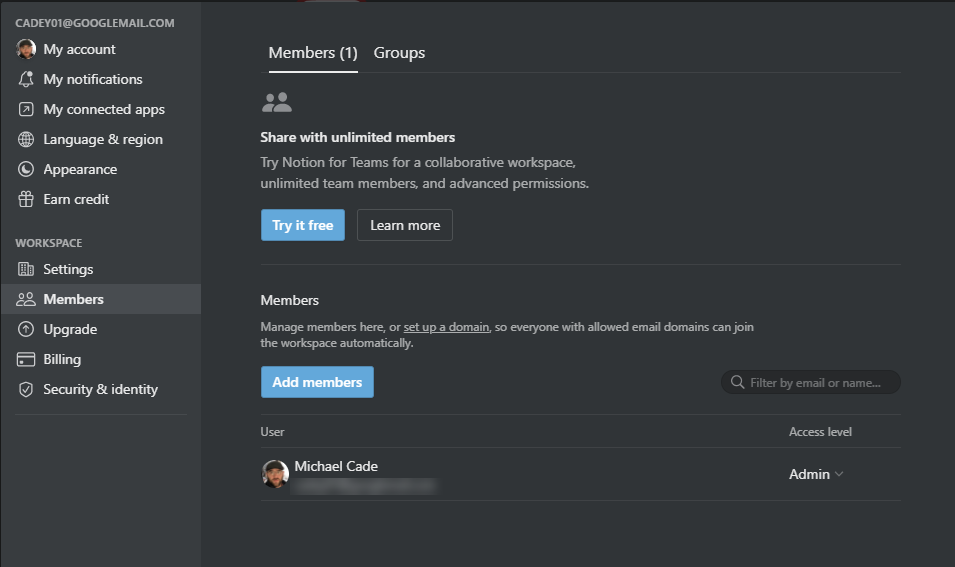This screenshot has height=567, width=955.
Task: Click the gift icon for Earn credit
Action: 26,199
